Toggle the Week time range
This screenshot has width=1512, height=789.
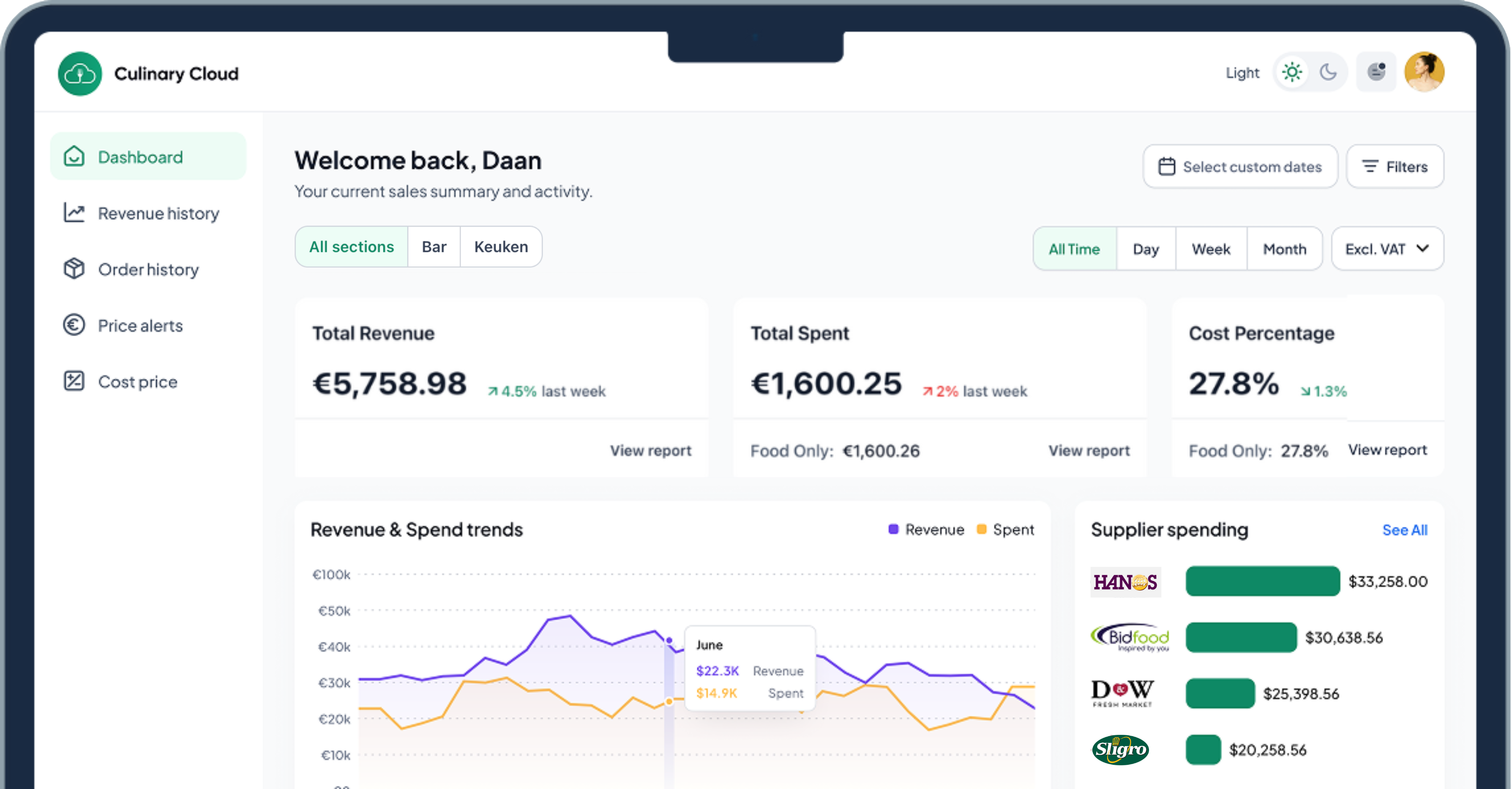(1211, 249)
